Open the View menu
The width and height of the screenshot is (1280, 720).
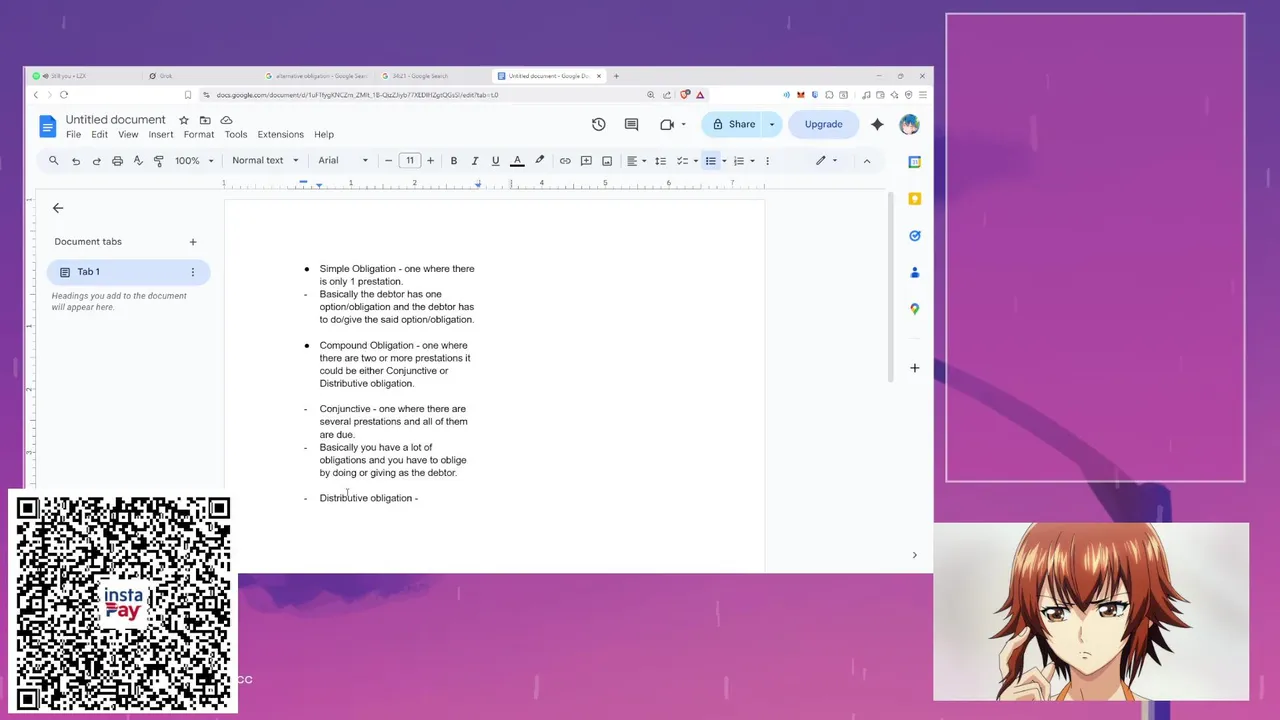pos(128,134)
